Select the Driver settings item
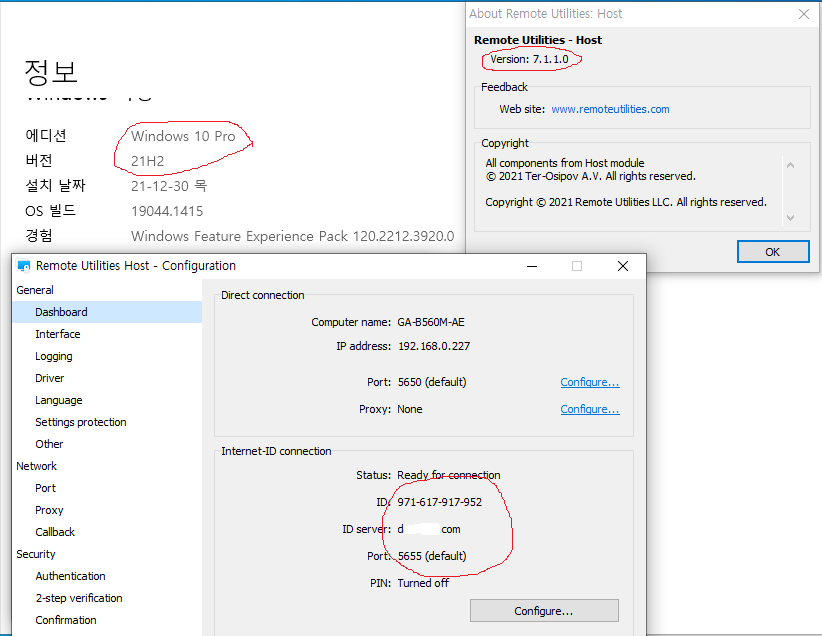The image size is (822, 636). (50, 378)
